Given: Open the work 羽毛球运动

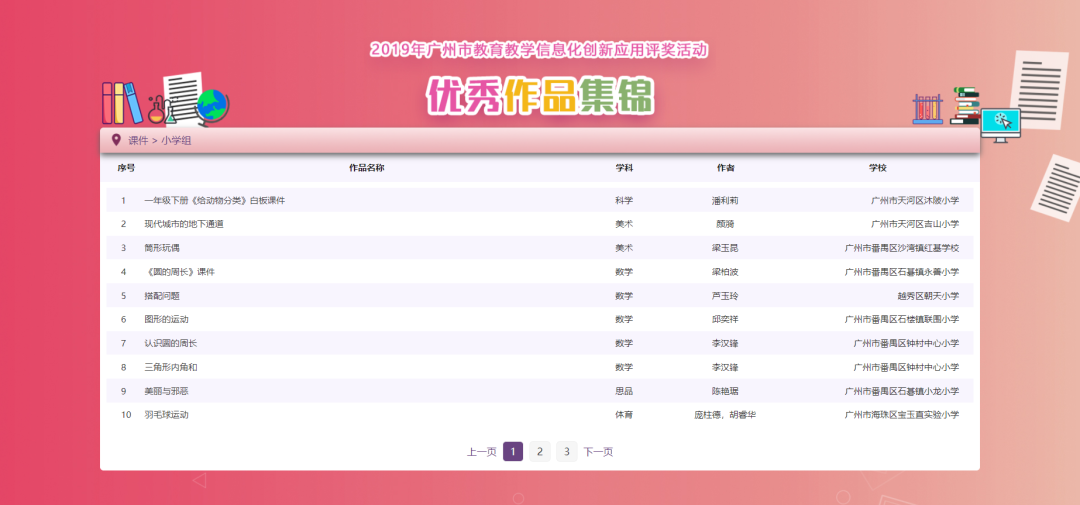Looking at the screenshot, I should click(166, 415).
